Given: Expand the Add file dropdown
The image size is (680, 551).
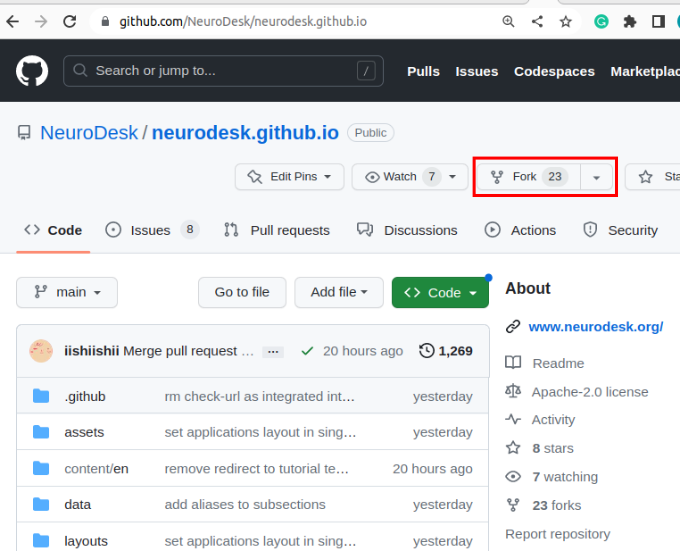Looking at the screenshot, I should [339, 292].
